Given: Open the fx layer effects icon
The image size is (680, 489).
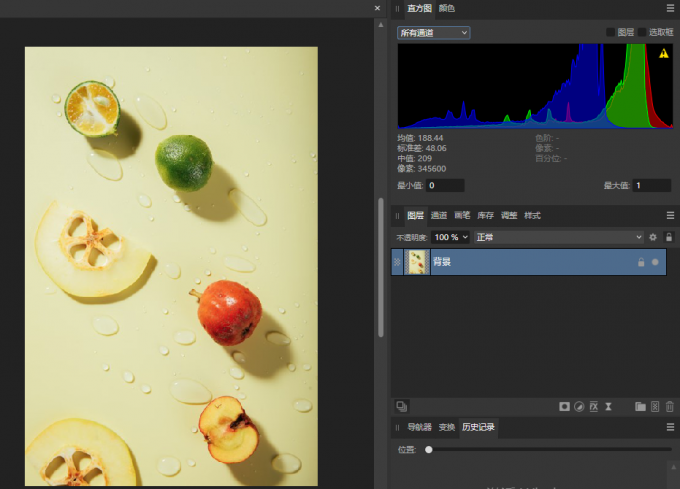Looking at the screenshot, I should point(594,407).
